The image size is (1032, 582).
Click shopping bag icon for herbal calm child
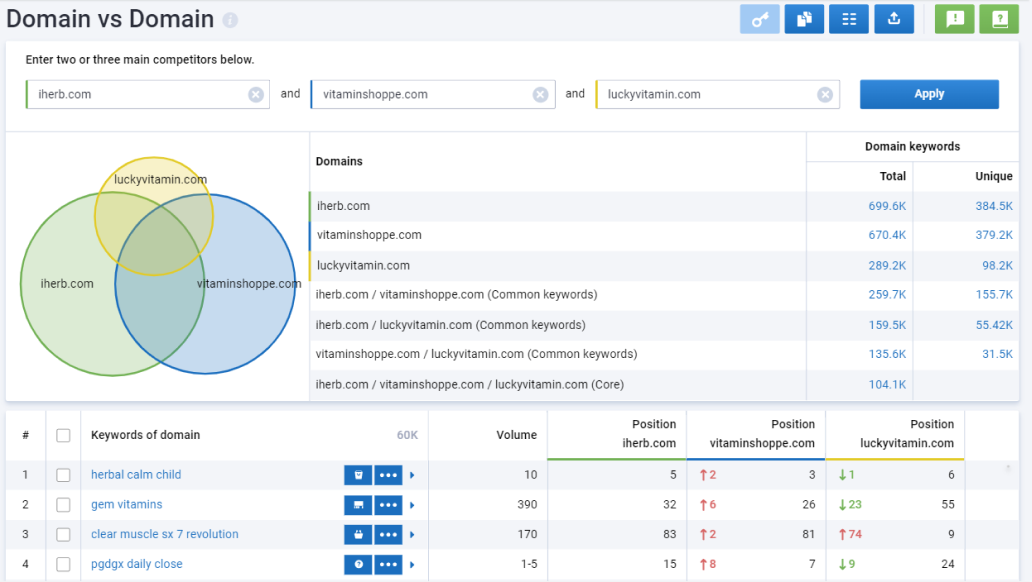click(358, 475)
